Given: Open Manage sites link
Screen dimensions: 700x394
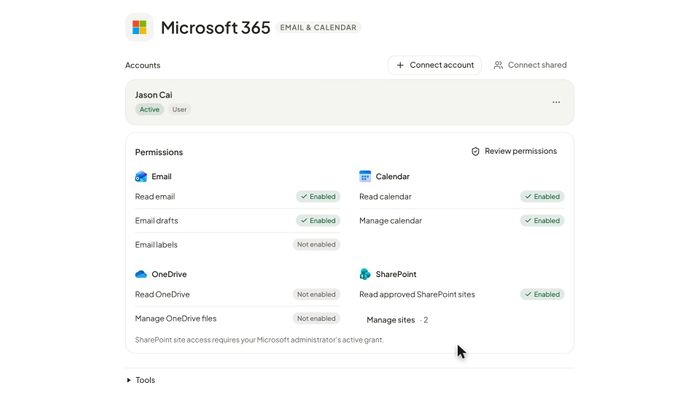Looking at the screenshot, I should click(x=391, y=320).
